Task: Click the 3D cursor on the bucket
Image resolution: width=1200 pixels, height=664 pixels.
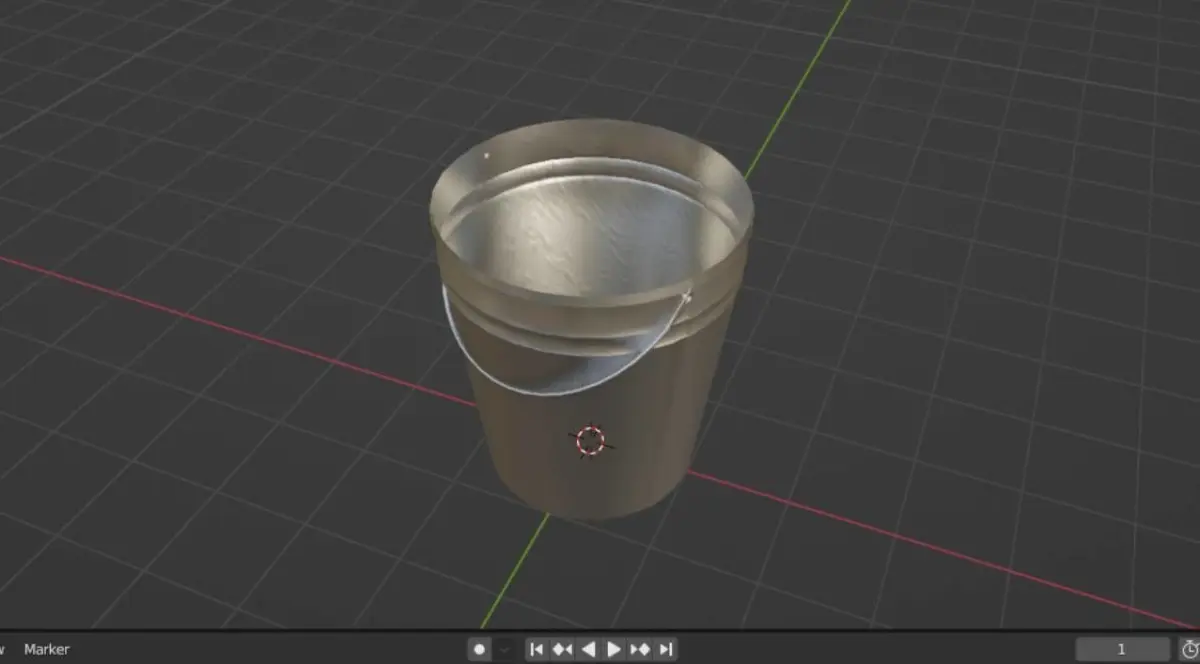Action: (x=591, y=440)
